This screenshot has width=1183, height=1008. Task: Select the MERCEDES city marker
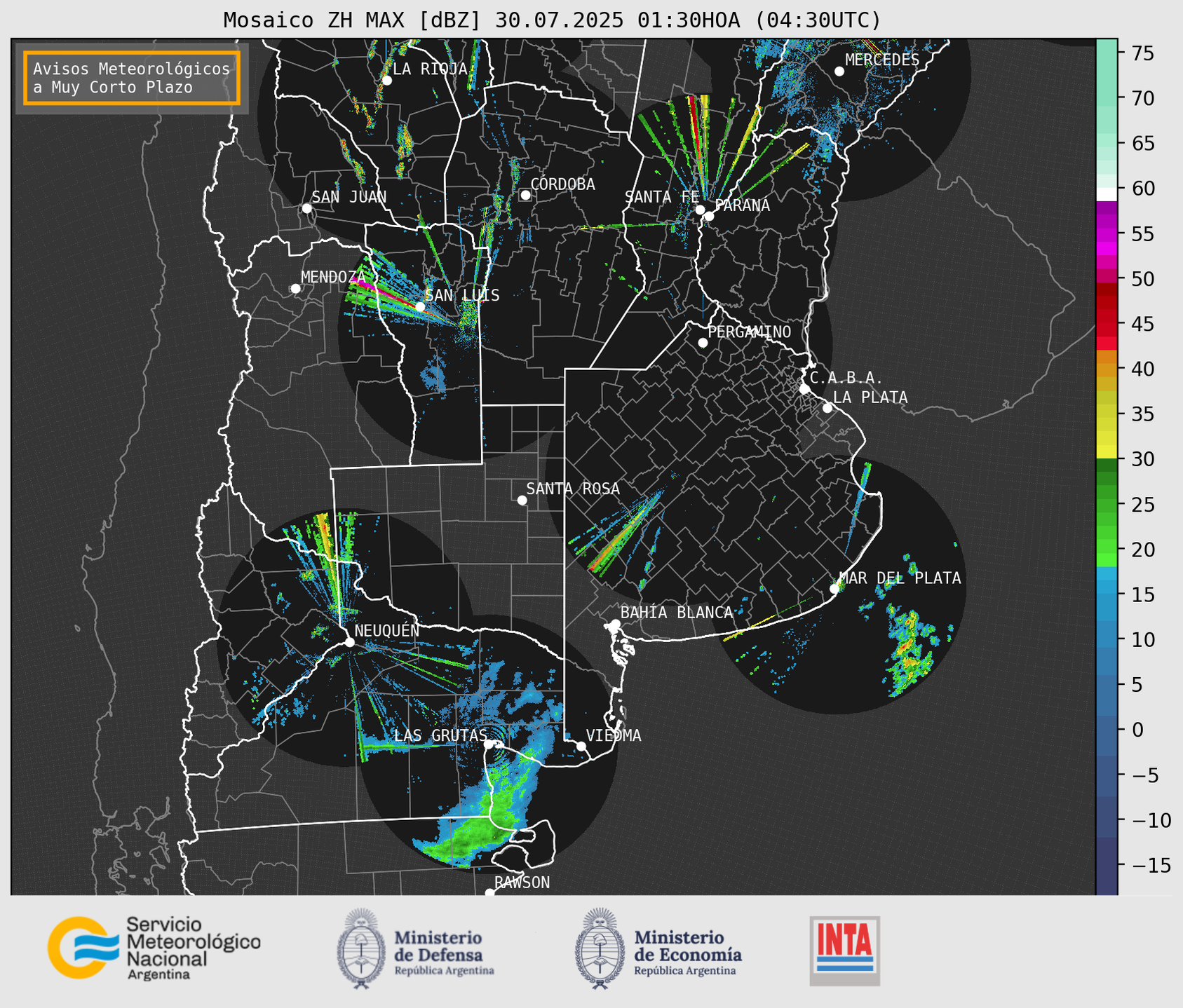[839, 71]
